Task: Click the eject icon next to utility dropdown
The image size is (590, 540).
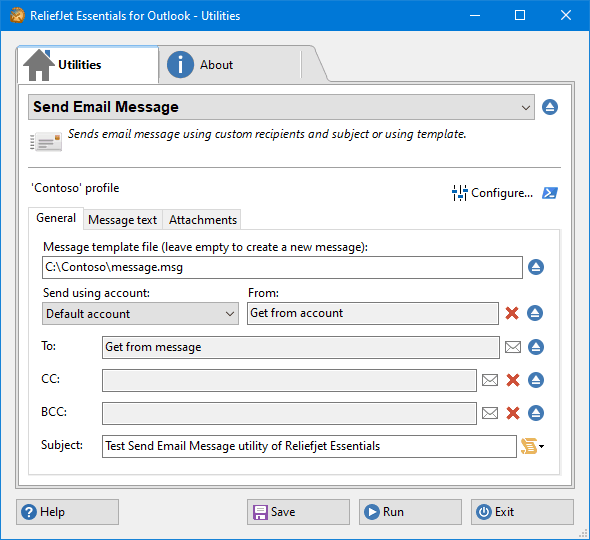Action: point(550,107)
